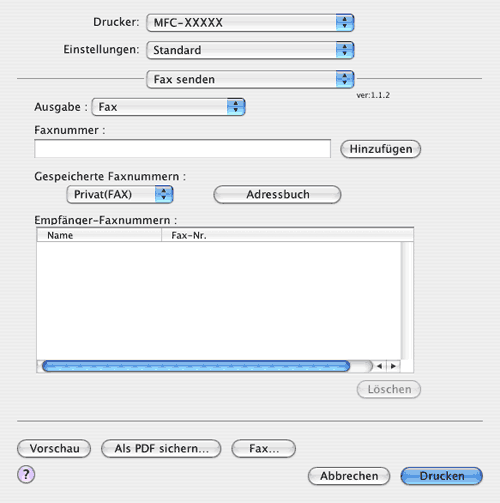Click the Faxnummer text input field
Screen dimensions: 500x503
pyautogui.click(x=182, y=149)
